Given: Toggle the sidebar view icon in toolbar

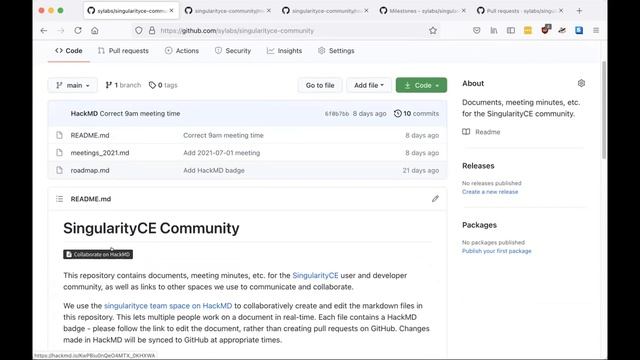Looking at the screenshot, I should point(511,31).
